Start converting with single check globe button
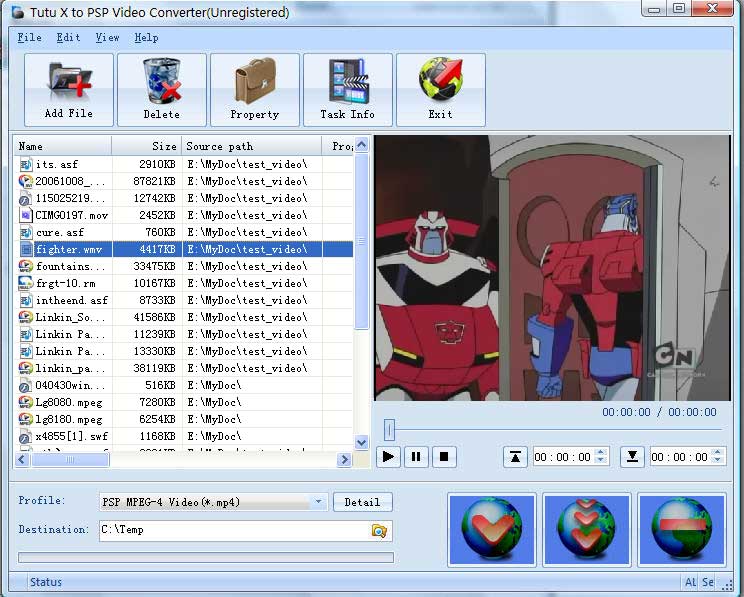Image resolution: width=744 pixels, height=597 pixels. [492, 530]
